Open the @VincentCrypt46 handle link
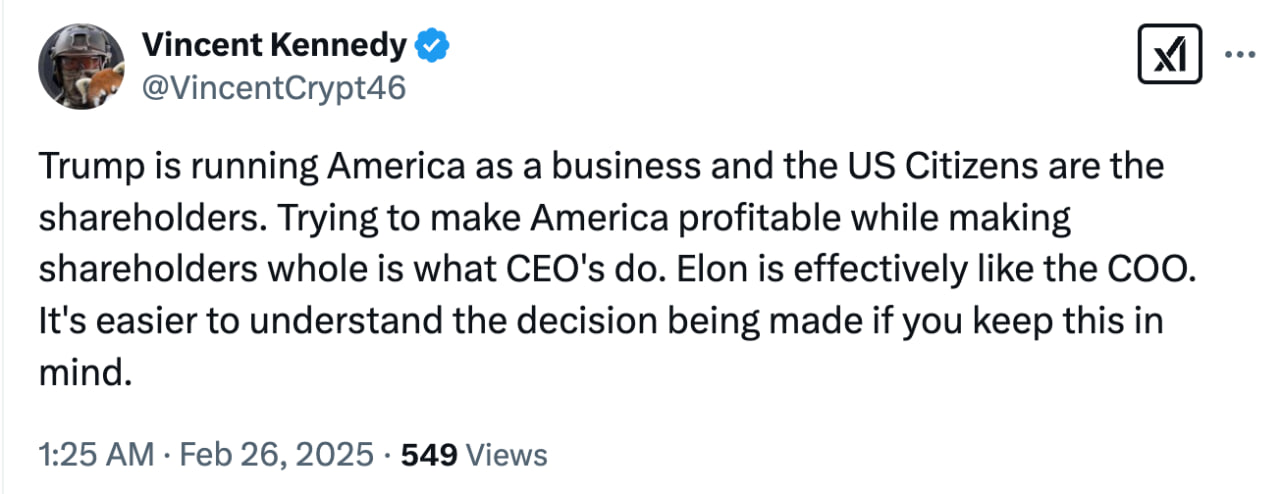1280x494 pixels. tap(274, 88)
